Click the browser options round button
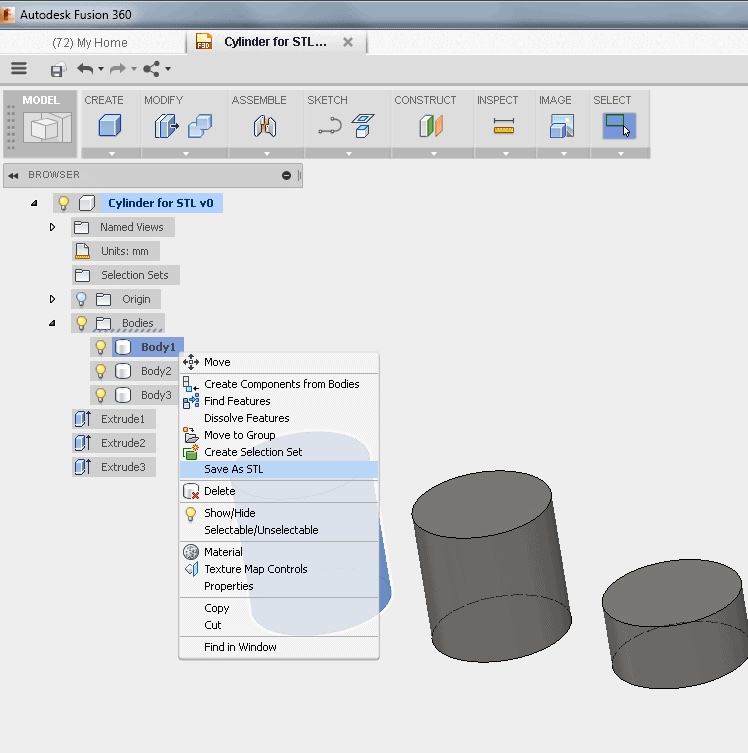 (x=287, y=175)
